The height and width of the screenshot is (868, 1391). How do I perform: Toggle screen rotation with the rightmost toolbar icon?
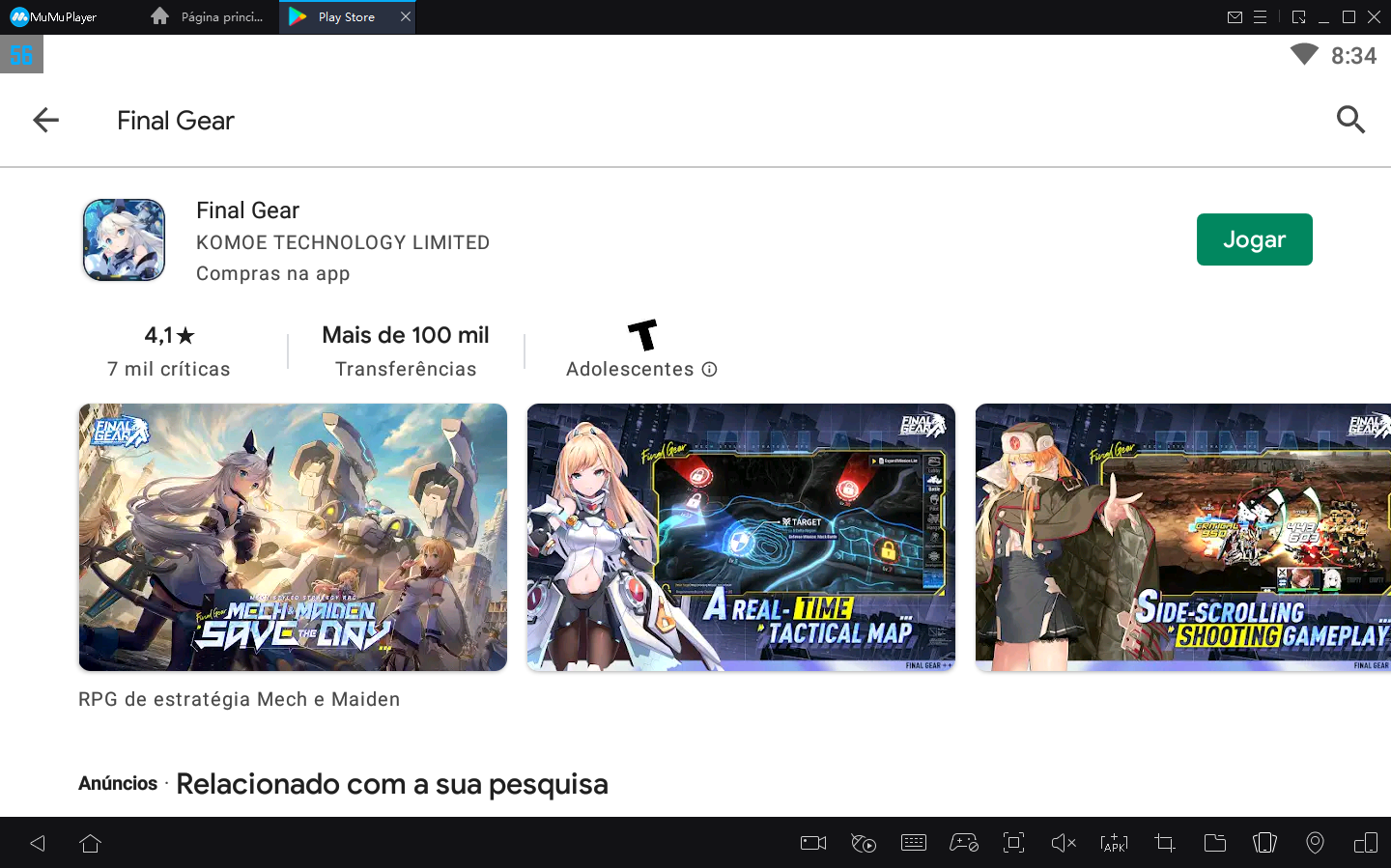(x=1369, y=842)
